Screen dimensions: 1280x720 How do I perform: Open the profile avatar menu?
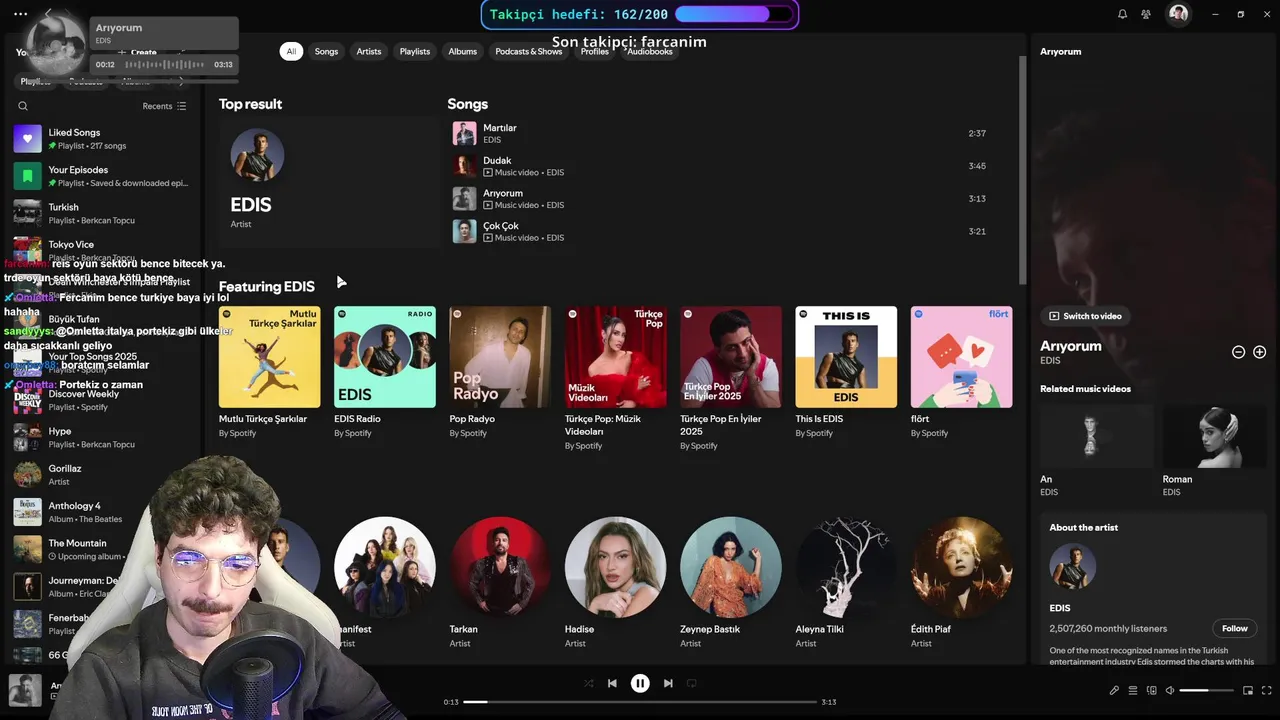pos(1179,14)
